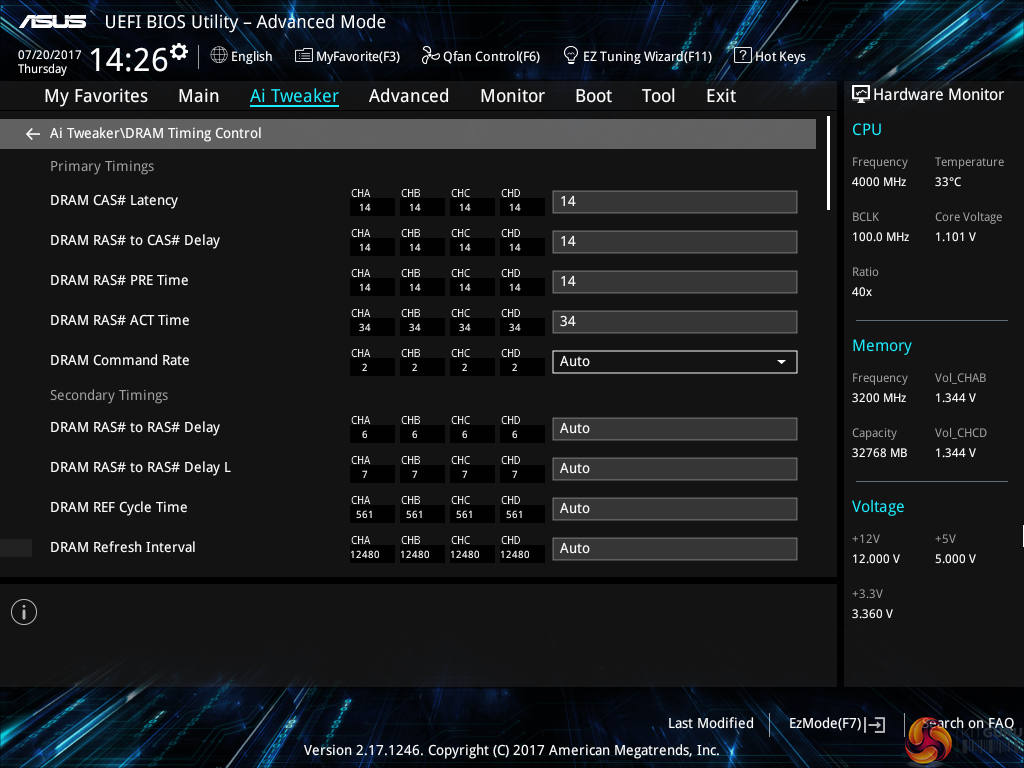This screenshot has height=768, width=1024.
Task: Click the settings gear beside the clock
Action: tap(179, 52)
